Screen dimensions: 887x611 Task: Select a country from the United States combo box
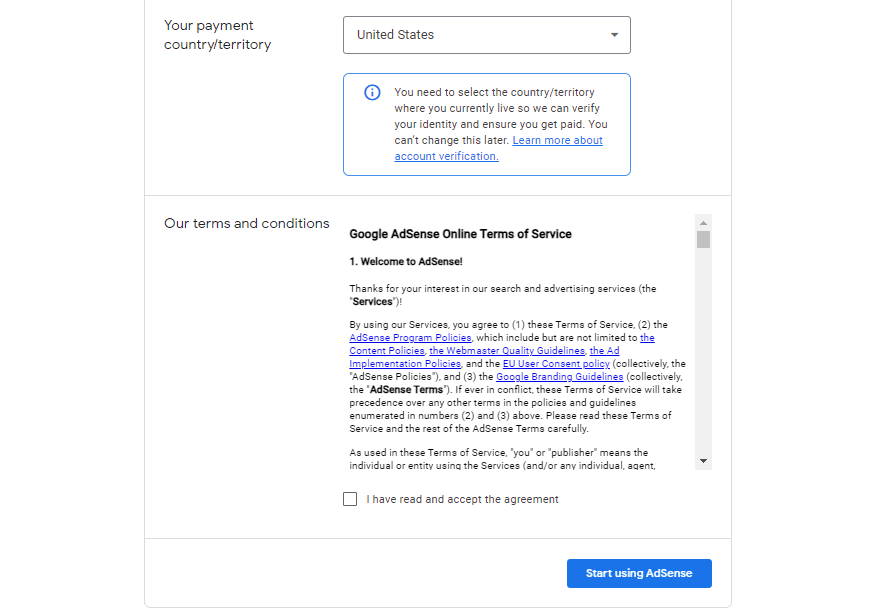(x=487, y=34)
